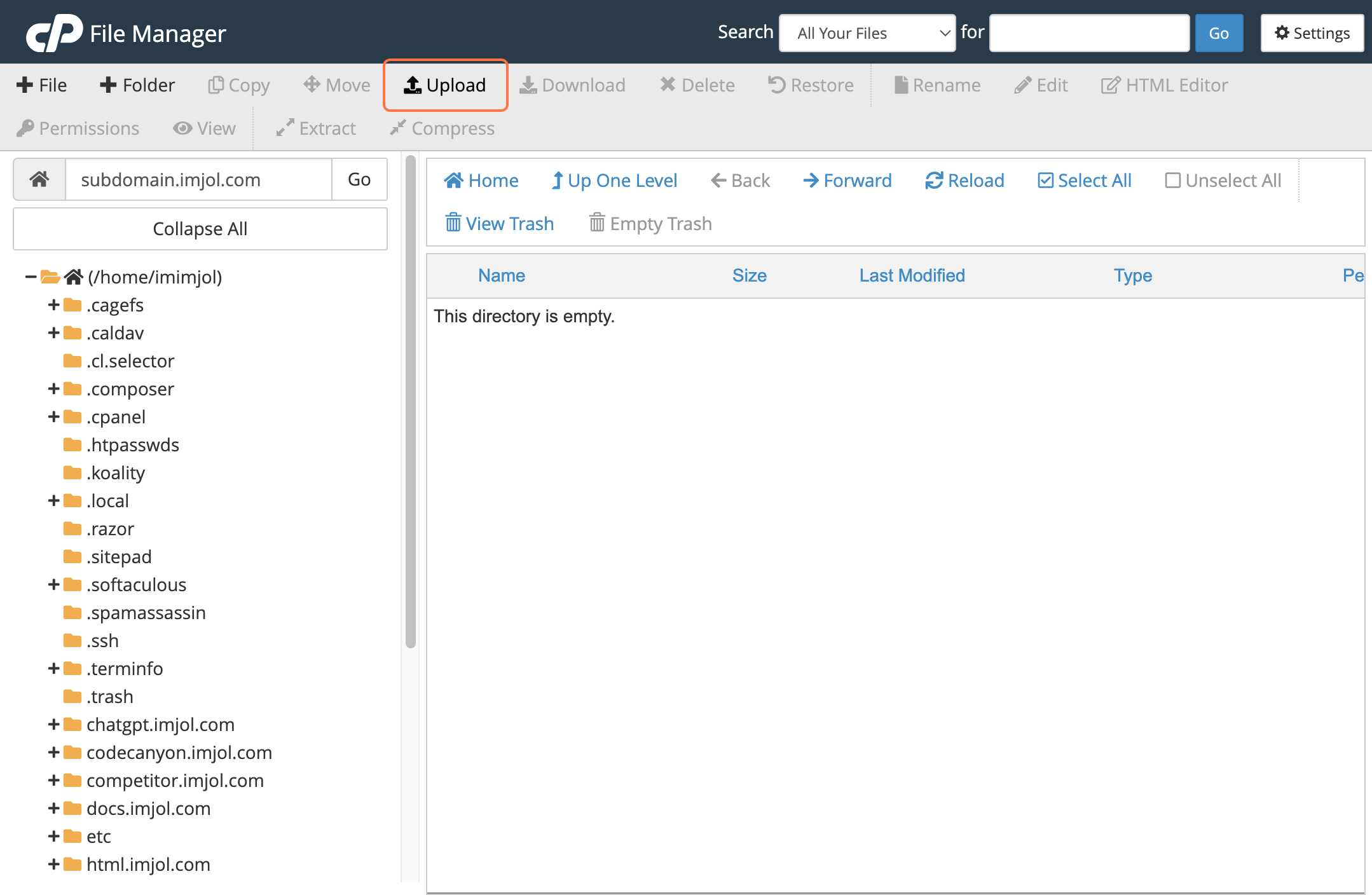
Task: Sort by Last Modified column header
Action: tap(912, 276)
